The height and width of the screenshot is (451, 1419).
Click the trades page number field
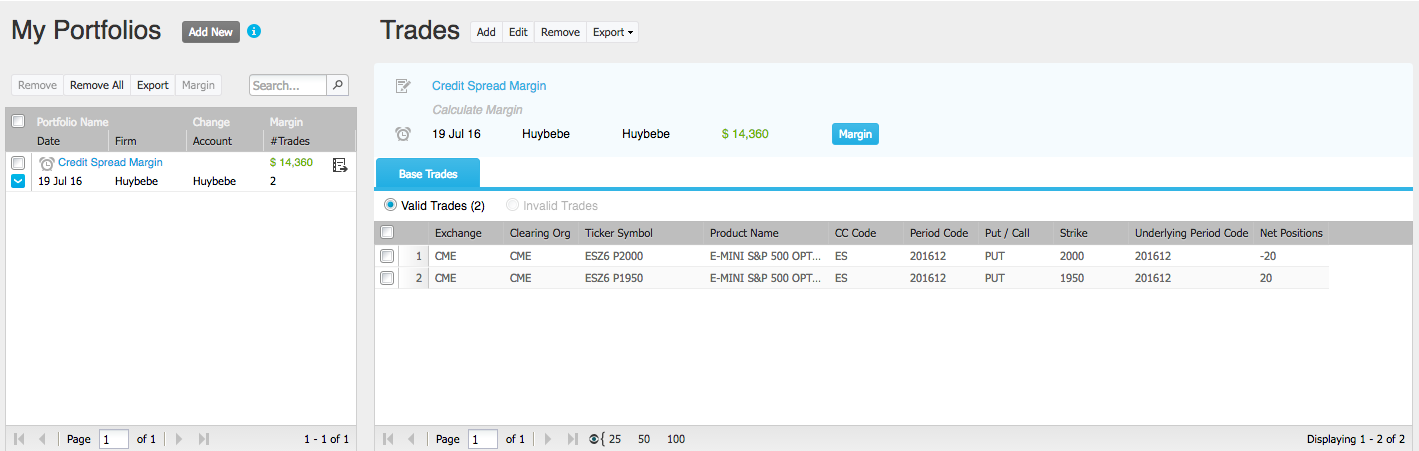[x=483, y=439]
